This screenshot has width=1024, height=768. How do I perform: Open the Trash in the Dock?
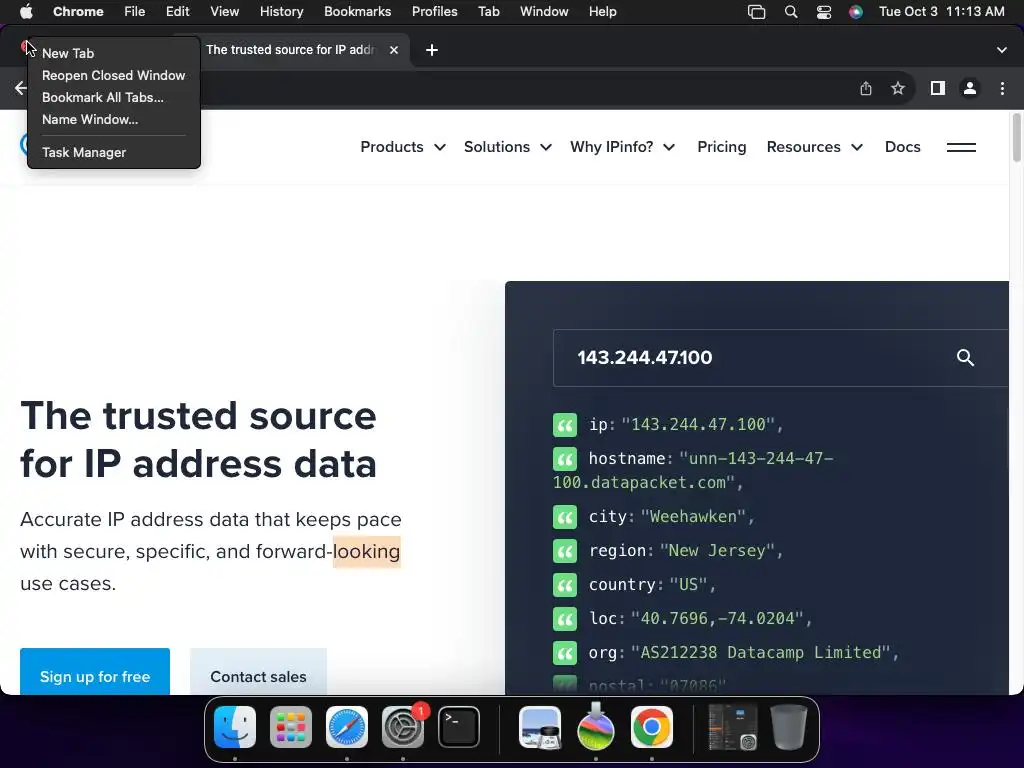point(788,727)
